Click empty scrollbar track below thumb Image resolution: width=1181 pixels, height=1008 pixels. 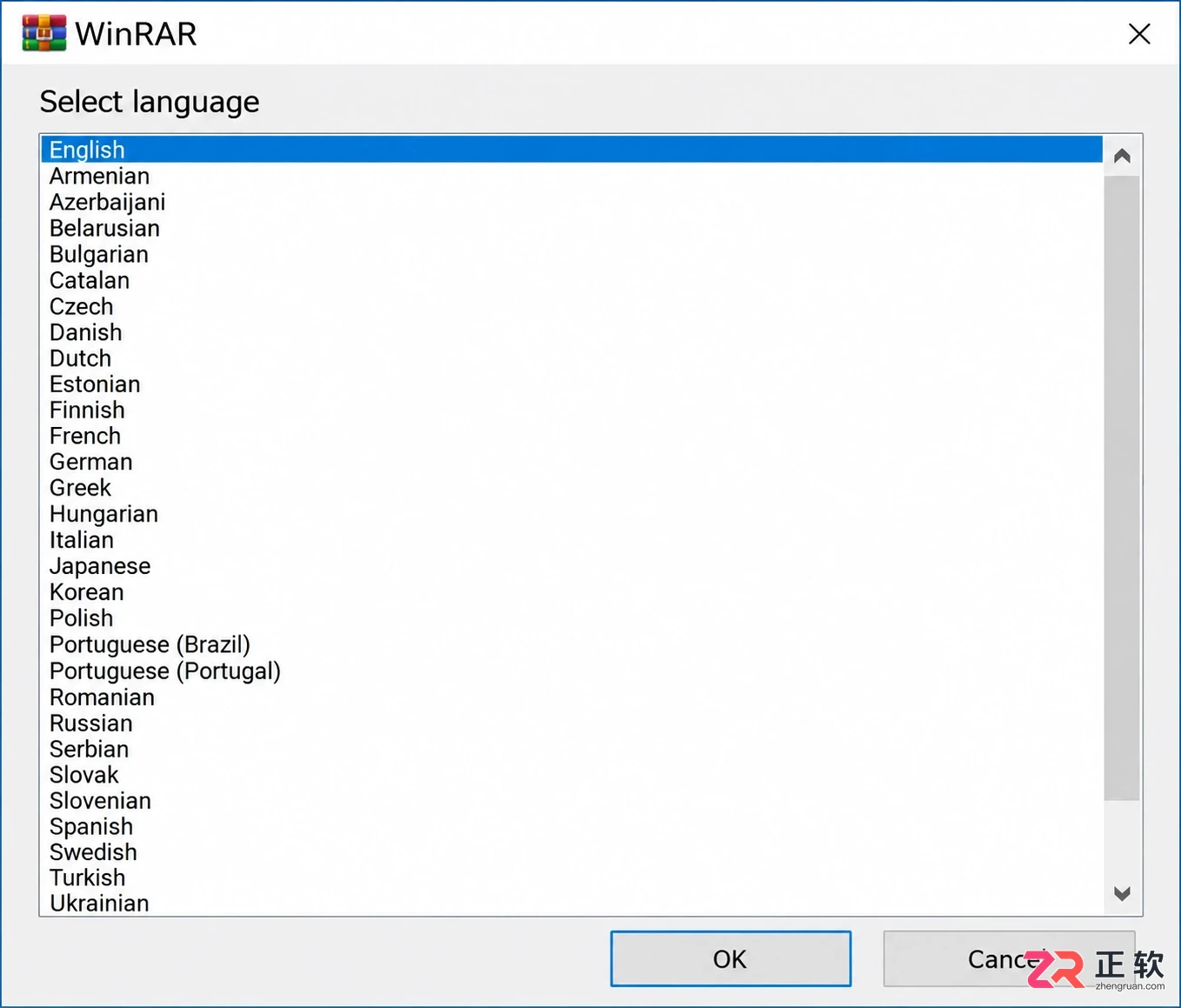tap(1122, 838)
